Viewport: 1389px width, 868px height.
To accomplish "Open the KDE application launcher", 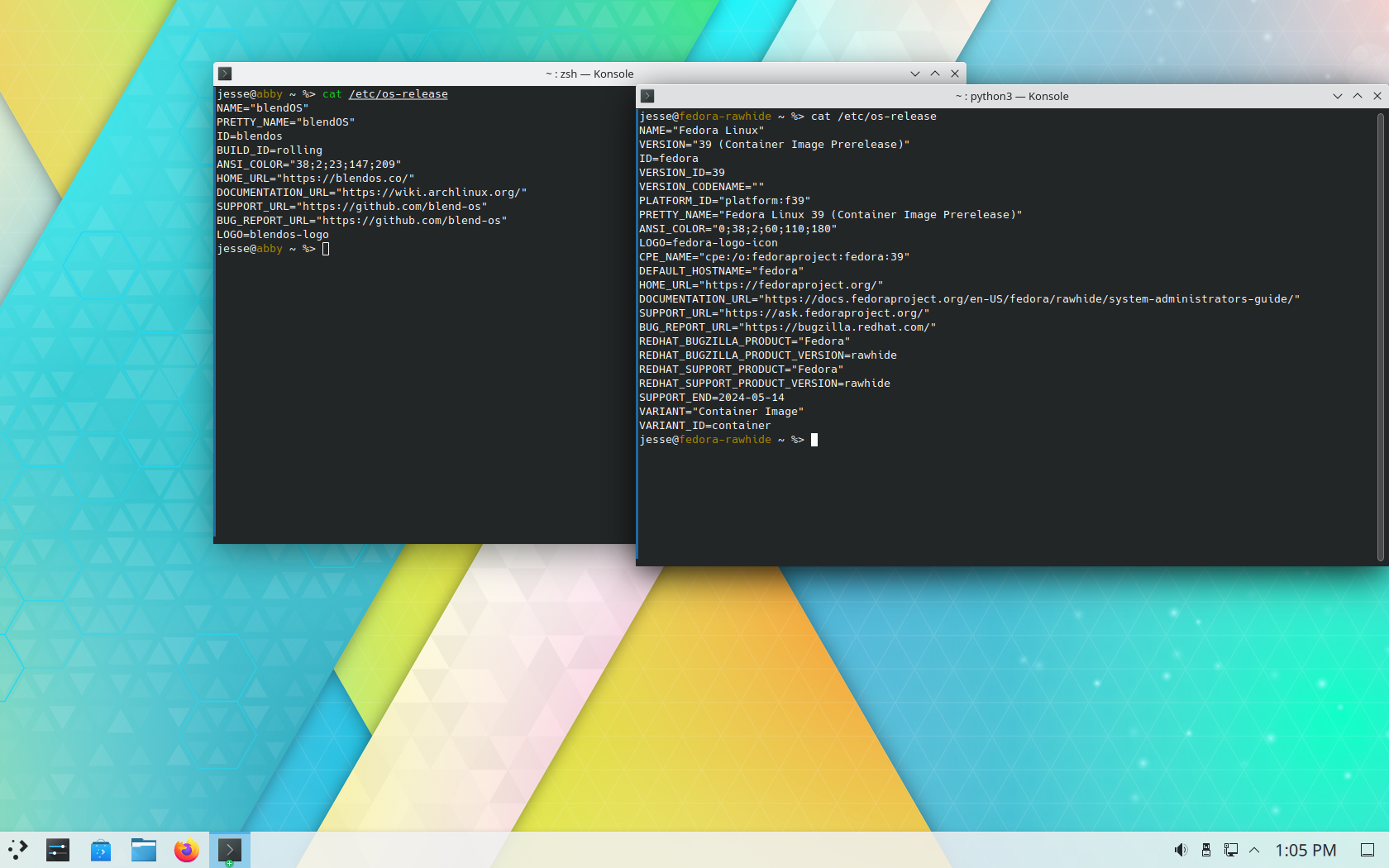I will coord(18,850).
